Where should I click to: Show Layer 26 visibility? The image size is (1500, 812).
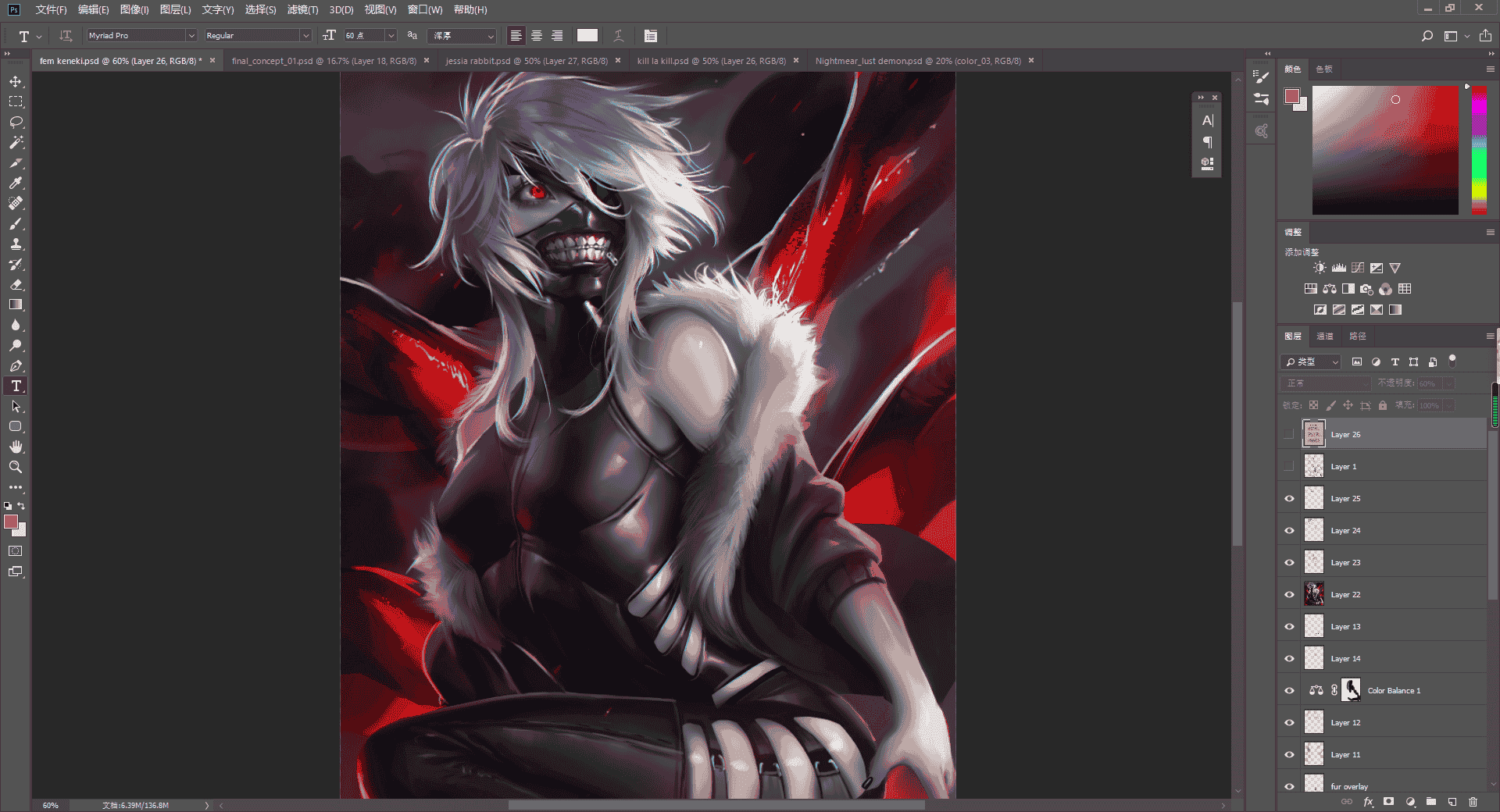(1289, 434)
